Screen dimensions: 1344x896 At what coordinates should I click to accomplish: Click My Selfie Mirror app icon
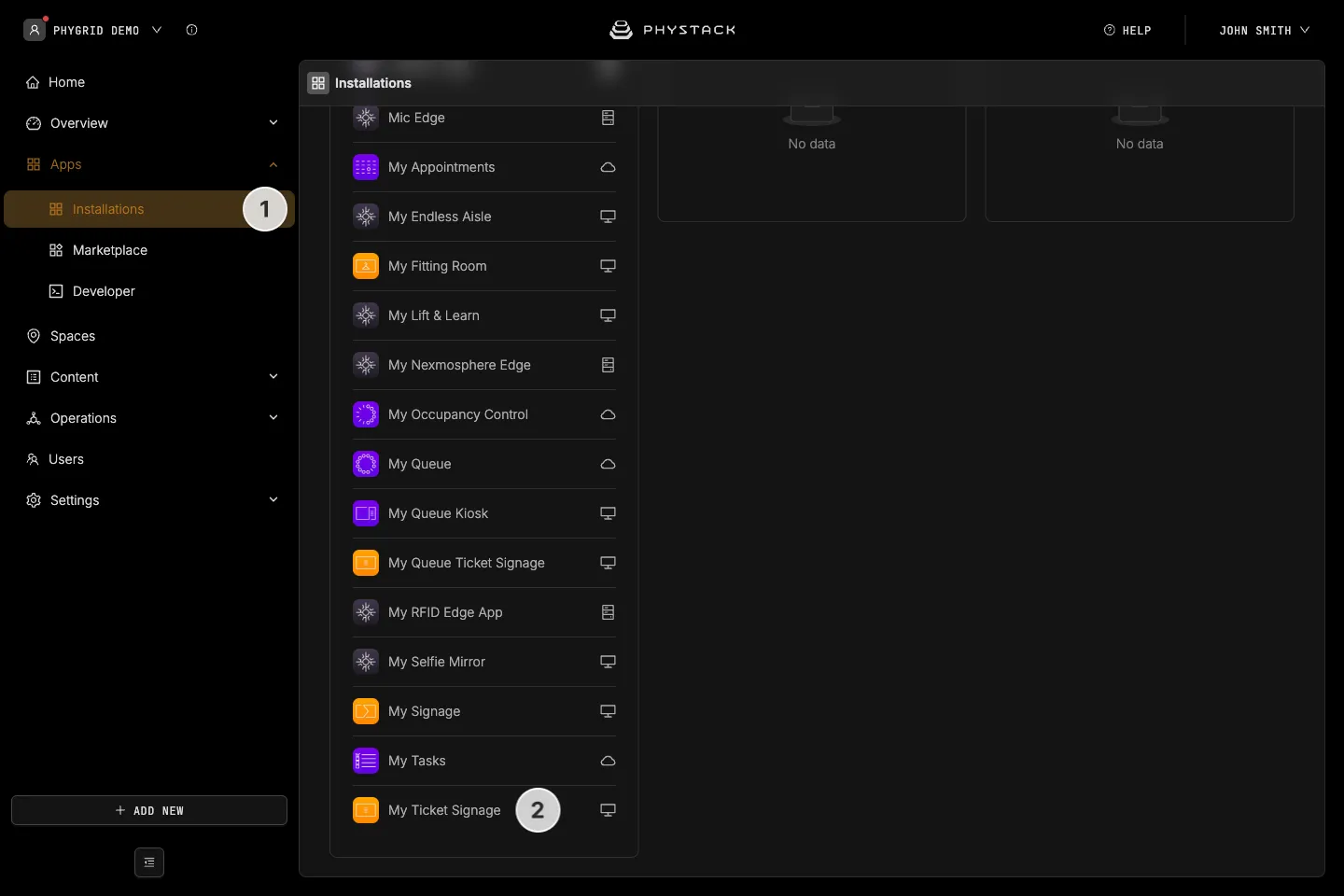(366, 662)
